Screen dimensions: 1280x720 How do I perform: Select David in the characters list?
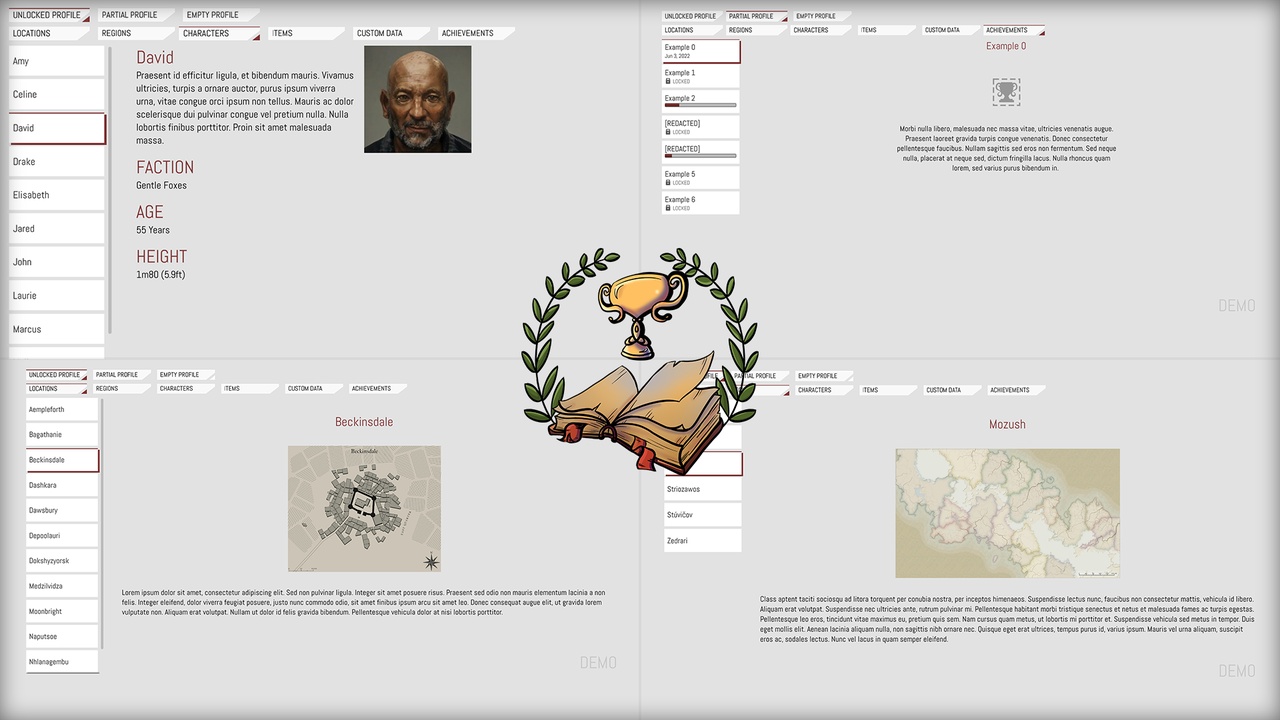[x=57, y=128]
